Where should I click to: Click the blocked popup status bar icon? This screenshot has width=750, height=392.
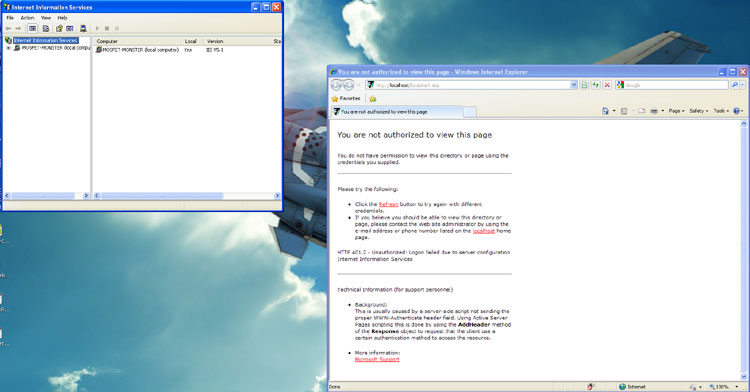coord(591,387)
